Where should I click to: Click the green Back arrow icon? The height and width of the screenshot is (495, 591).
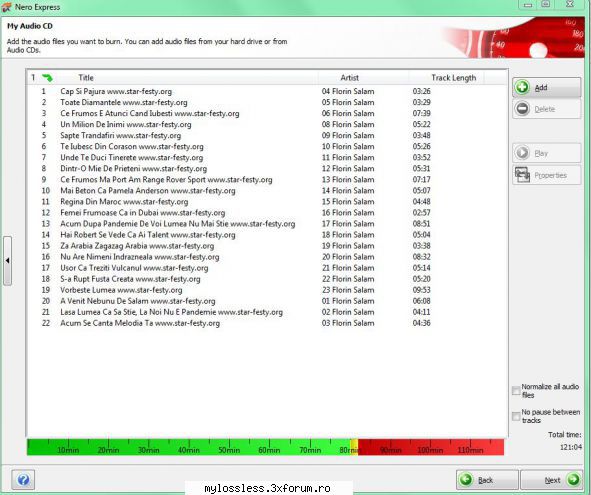[x=466, y=480]
